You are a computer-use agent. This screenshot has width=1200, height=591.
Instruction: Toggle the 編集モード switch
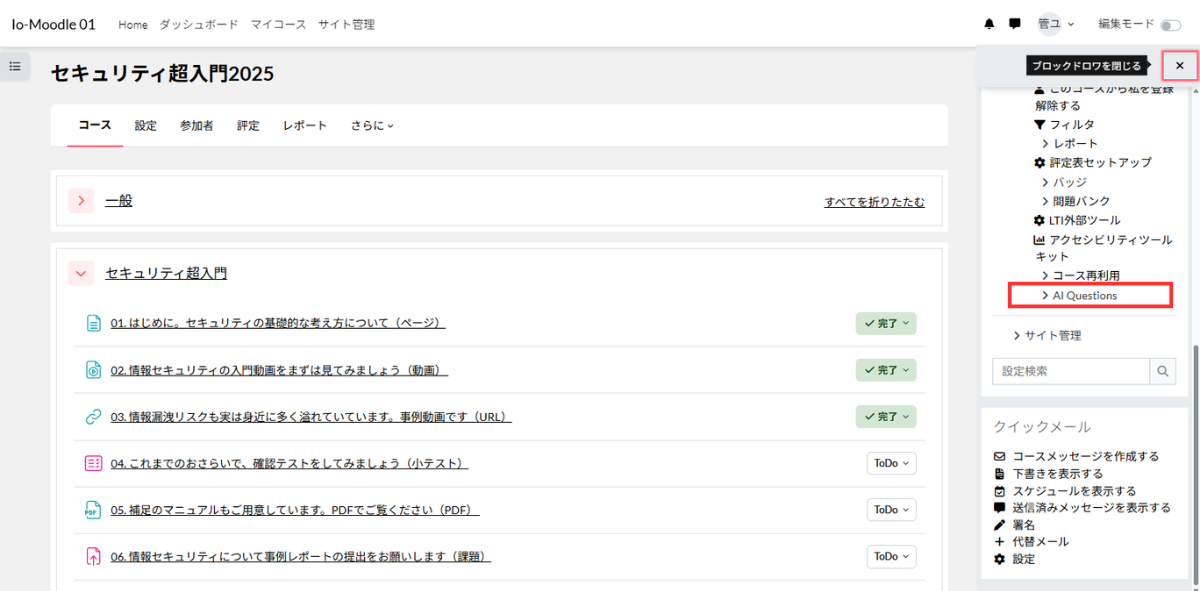1169,24
